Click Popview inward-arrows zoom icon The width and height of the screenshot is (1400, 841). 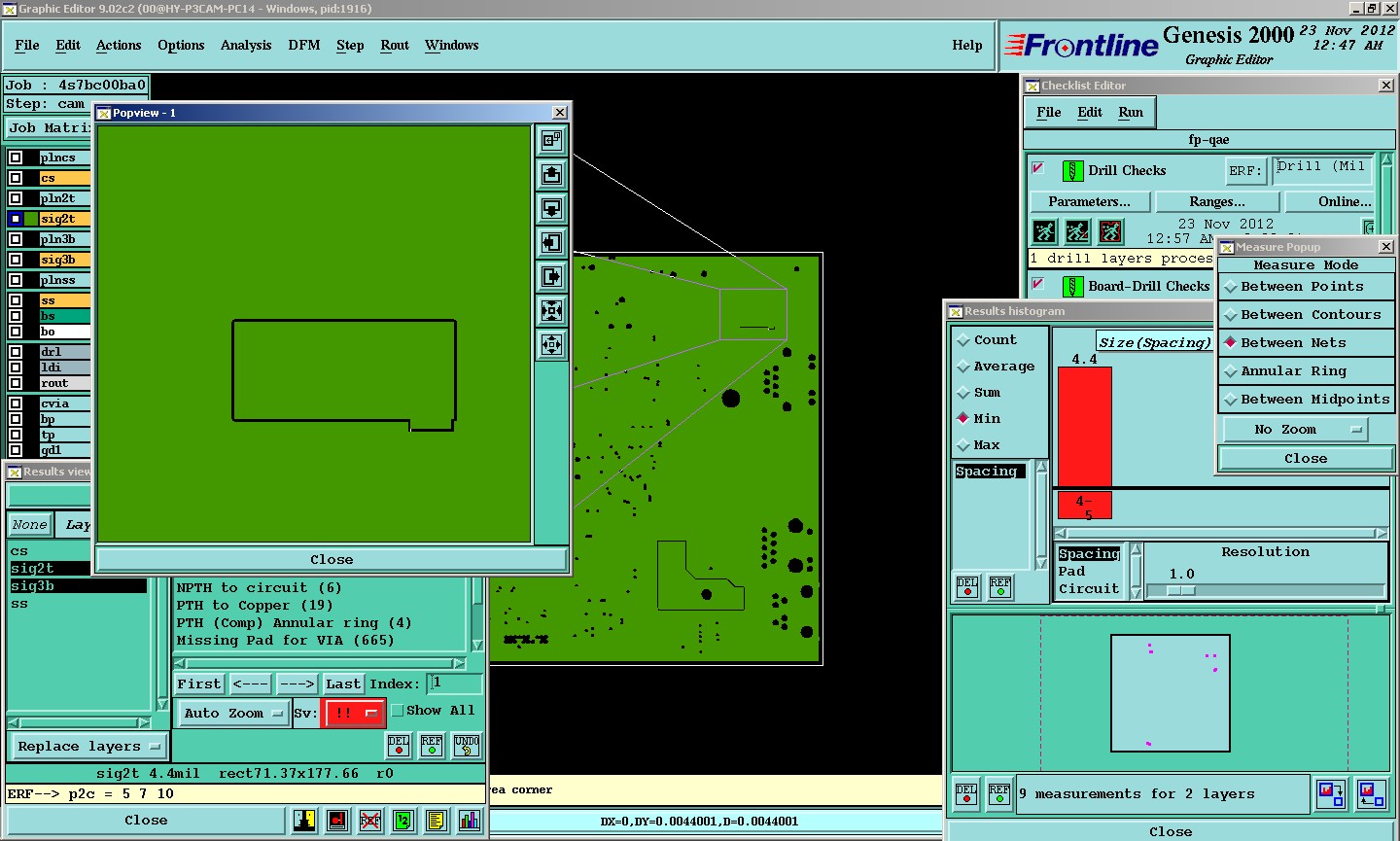tap(551, 311)
